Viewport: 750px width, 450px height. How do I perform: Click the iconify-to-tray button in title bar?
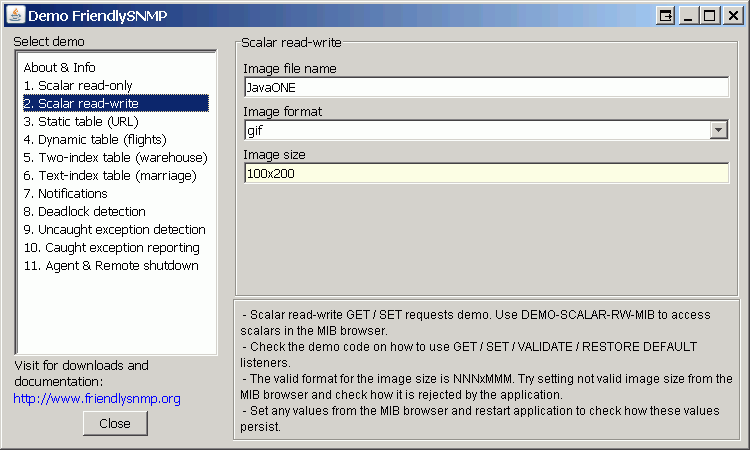click(x=666, y=16)
